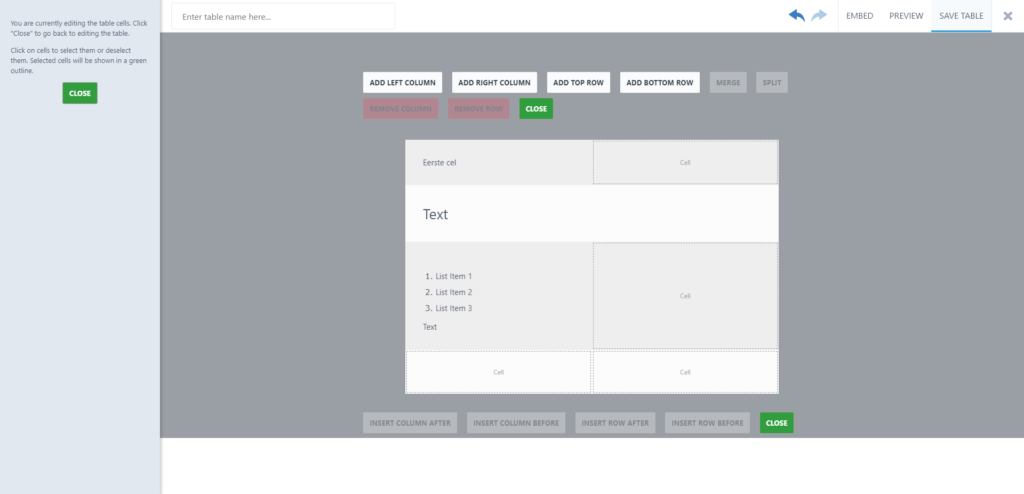Open the Preview tab
1024x494 pixels.
(906, 16)
